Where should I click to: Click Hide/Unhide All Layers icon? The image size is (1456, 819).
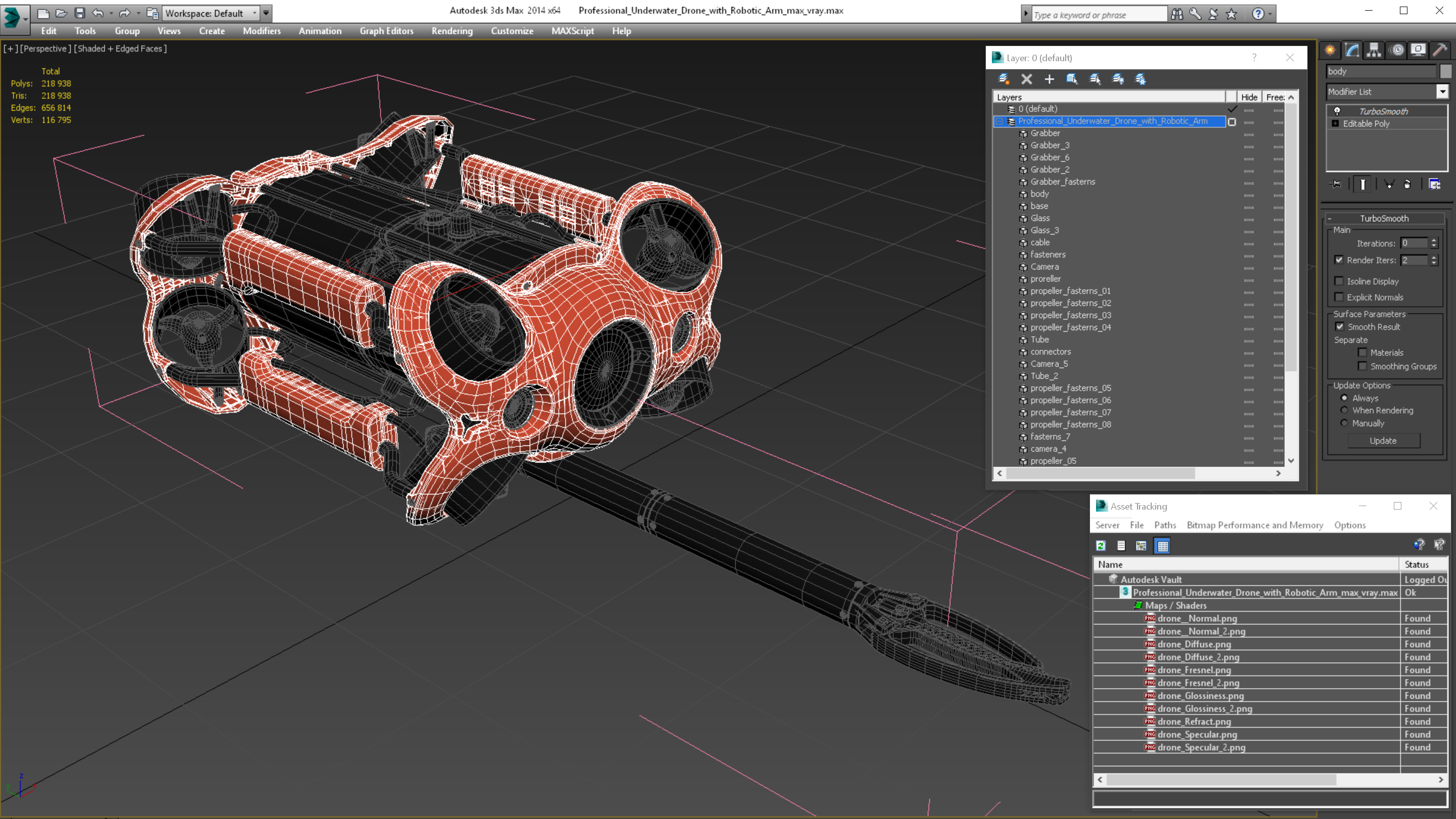(1118, 79)
